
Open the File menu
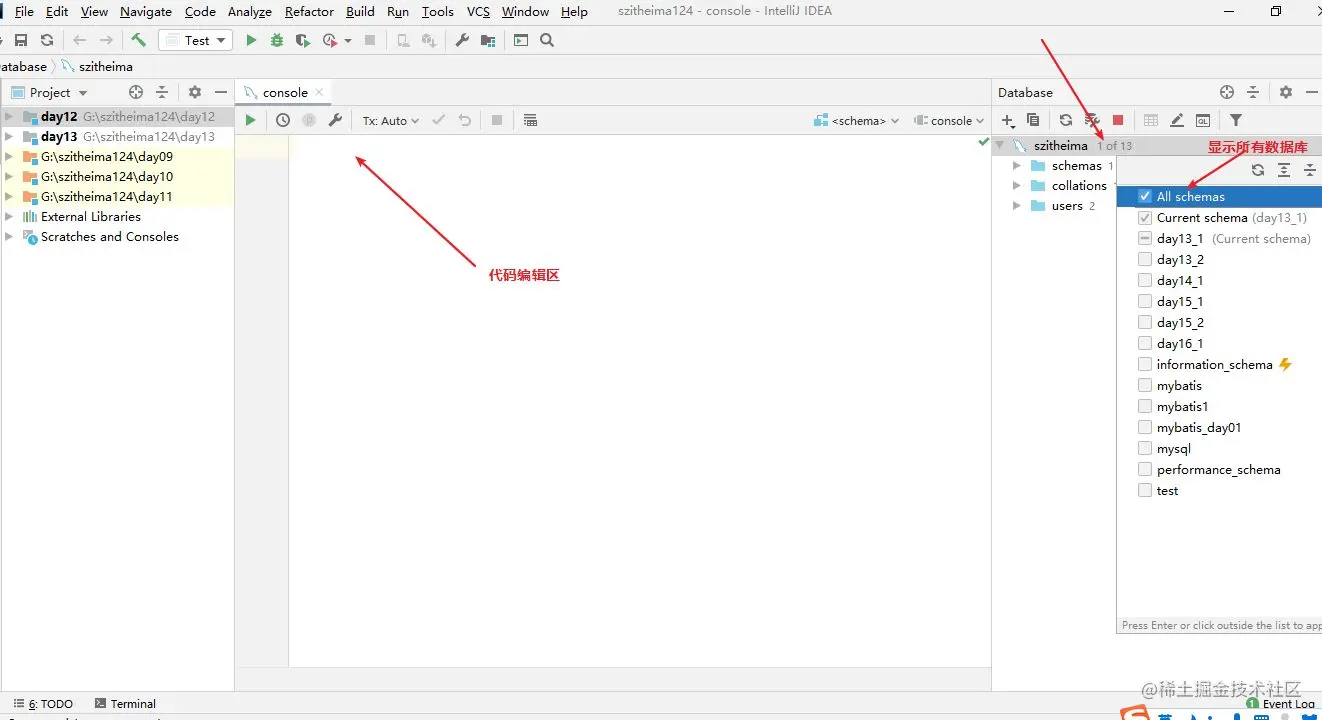pyautogui.click(x=24, y=12)
